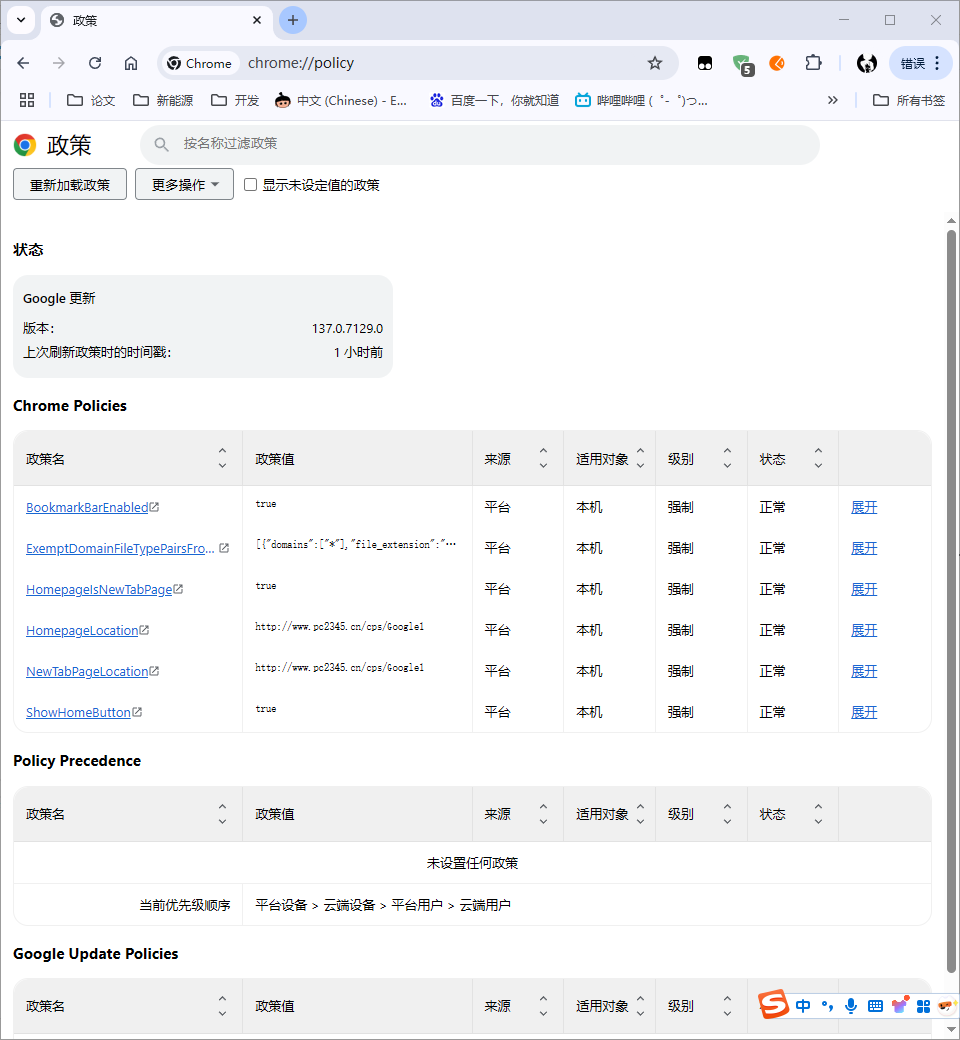Screen dimensions: 960x1040
Task: Focus the policy name filter field
Action: [480, 144]
